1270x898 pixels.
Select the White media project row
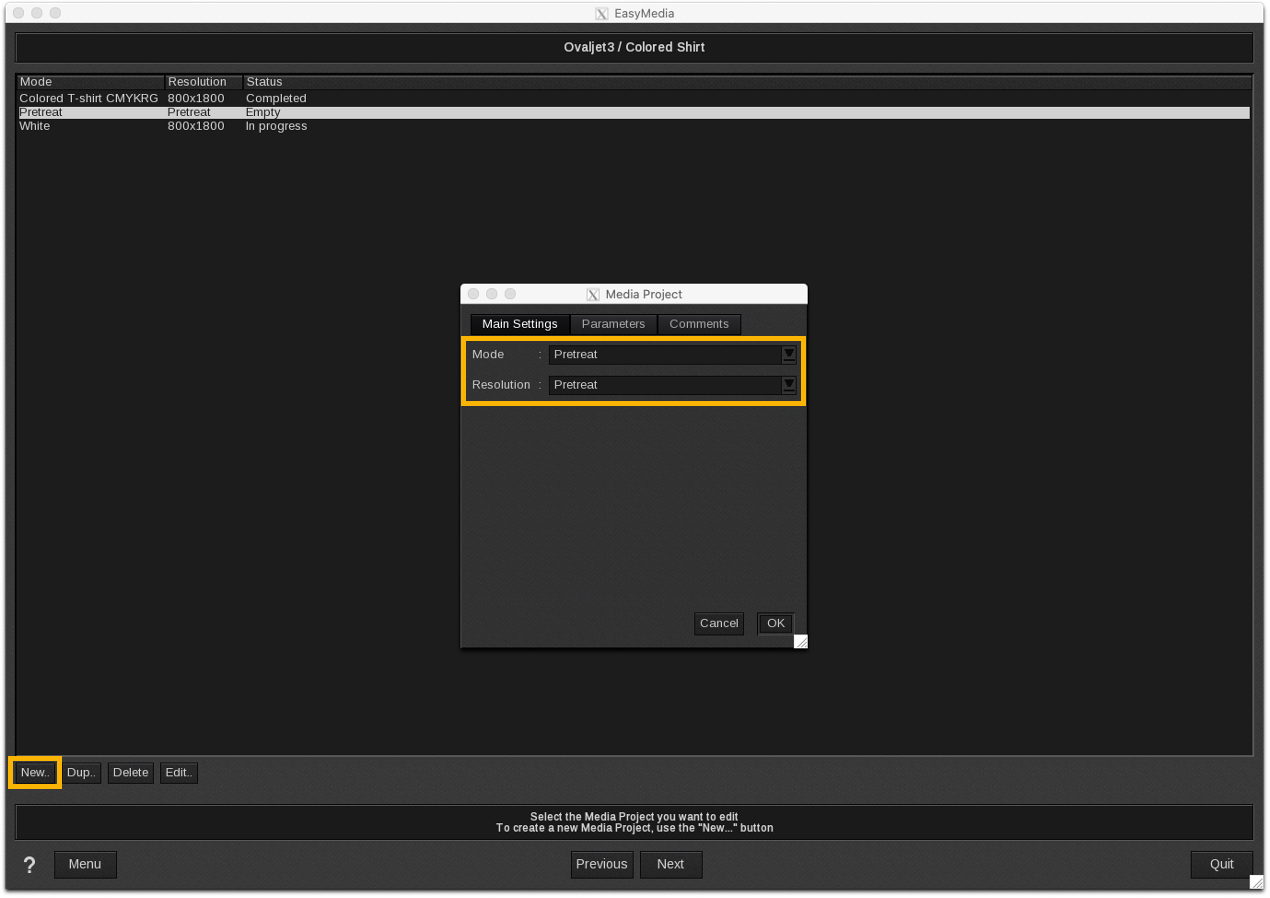tap(35, 126)
